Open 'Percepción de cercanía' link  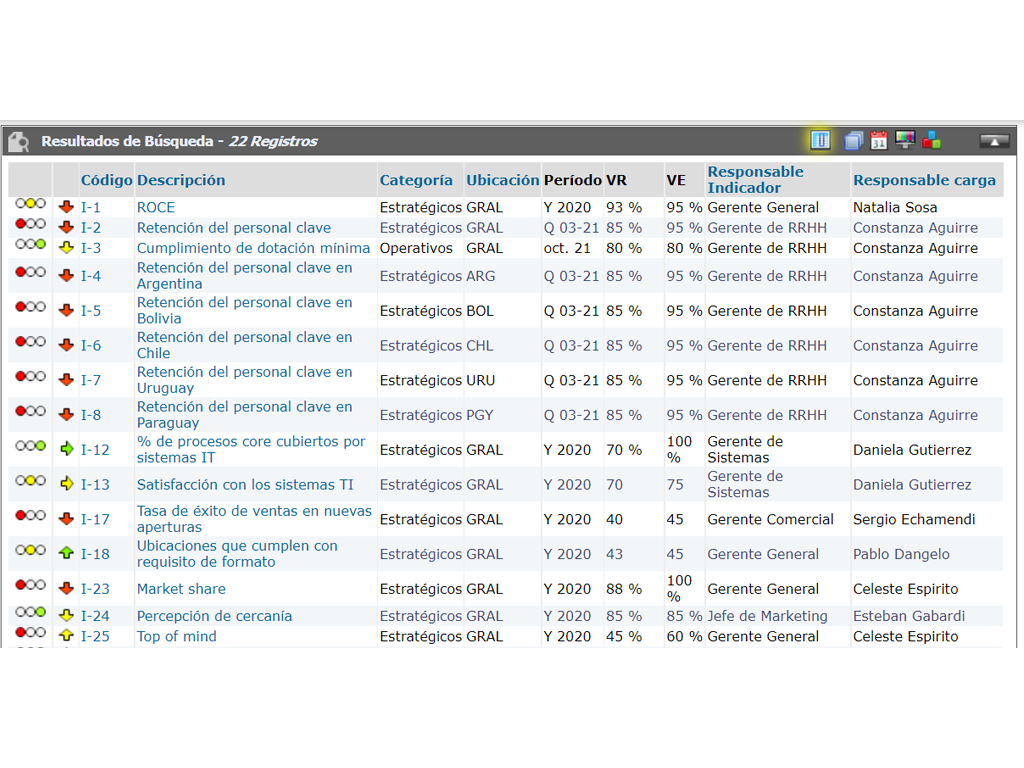point(214,616)
